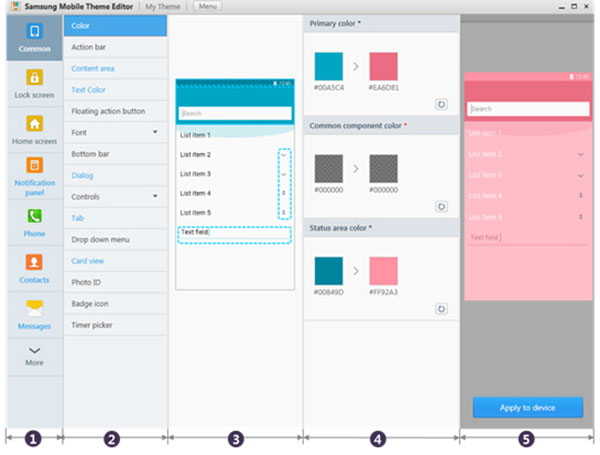Open the Menu button in title bar
Viewport: 600px width, 455px height.
(207, 6)
